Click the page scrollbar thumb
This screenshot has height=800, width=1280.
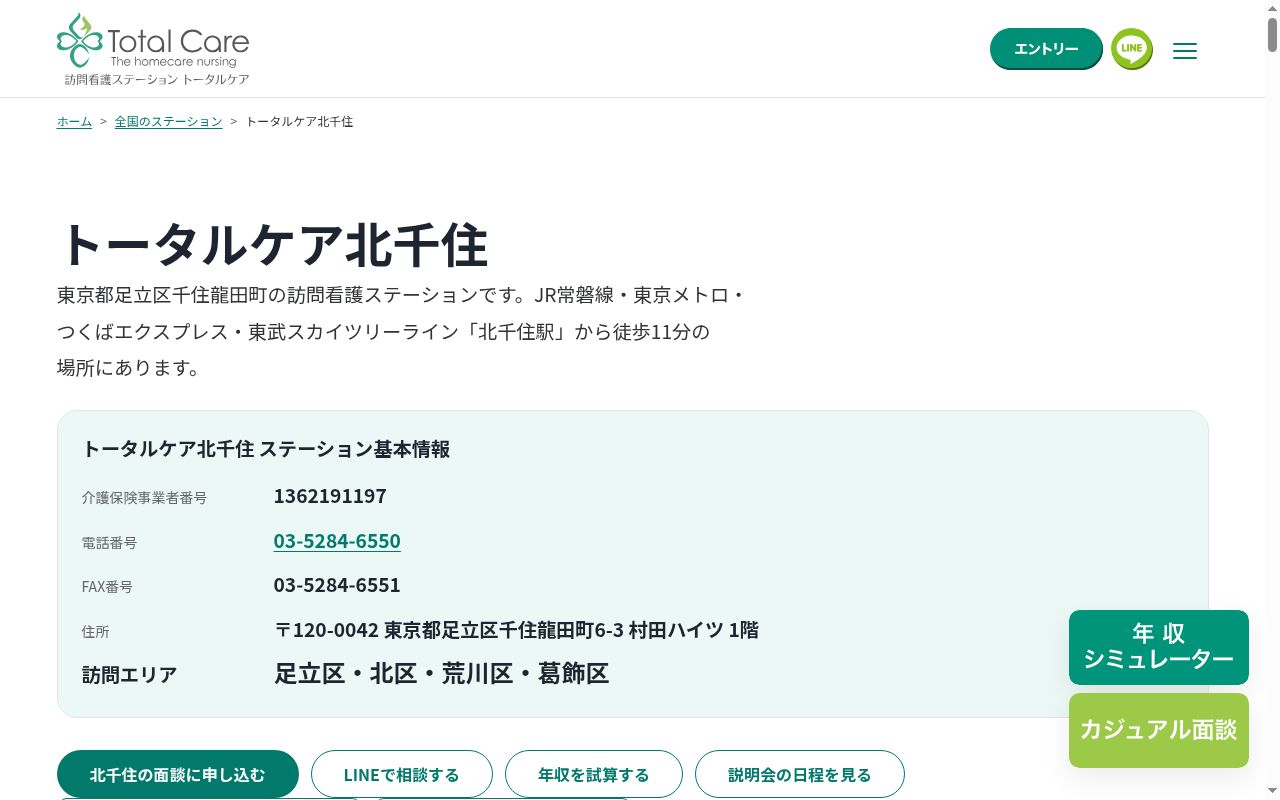click(x=1272, y=36)
